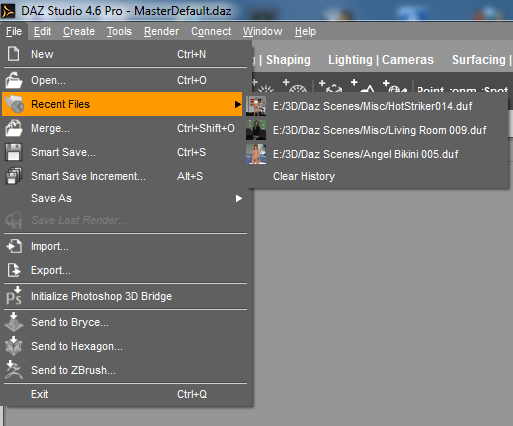Open the Connect menu
This screenshot has height=426, width=513.
tap(211, 31)
